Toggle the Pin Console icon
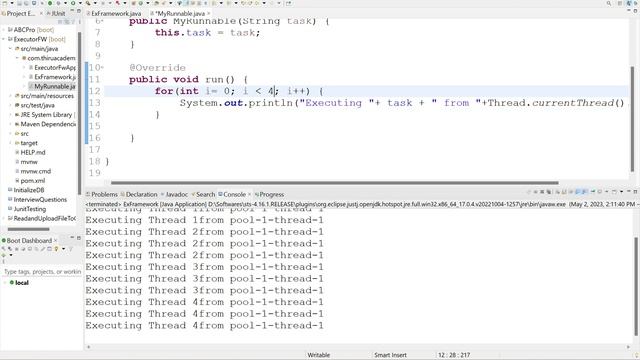This screenshot has width=640, height=360. (x=593, y=191)
